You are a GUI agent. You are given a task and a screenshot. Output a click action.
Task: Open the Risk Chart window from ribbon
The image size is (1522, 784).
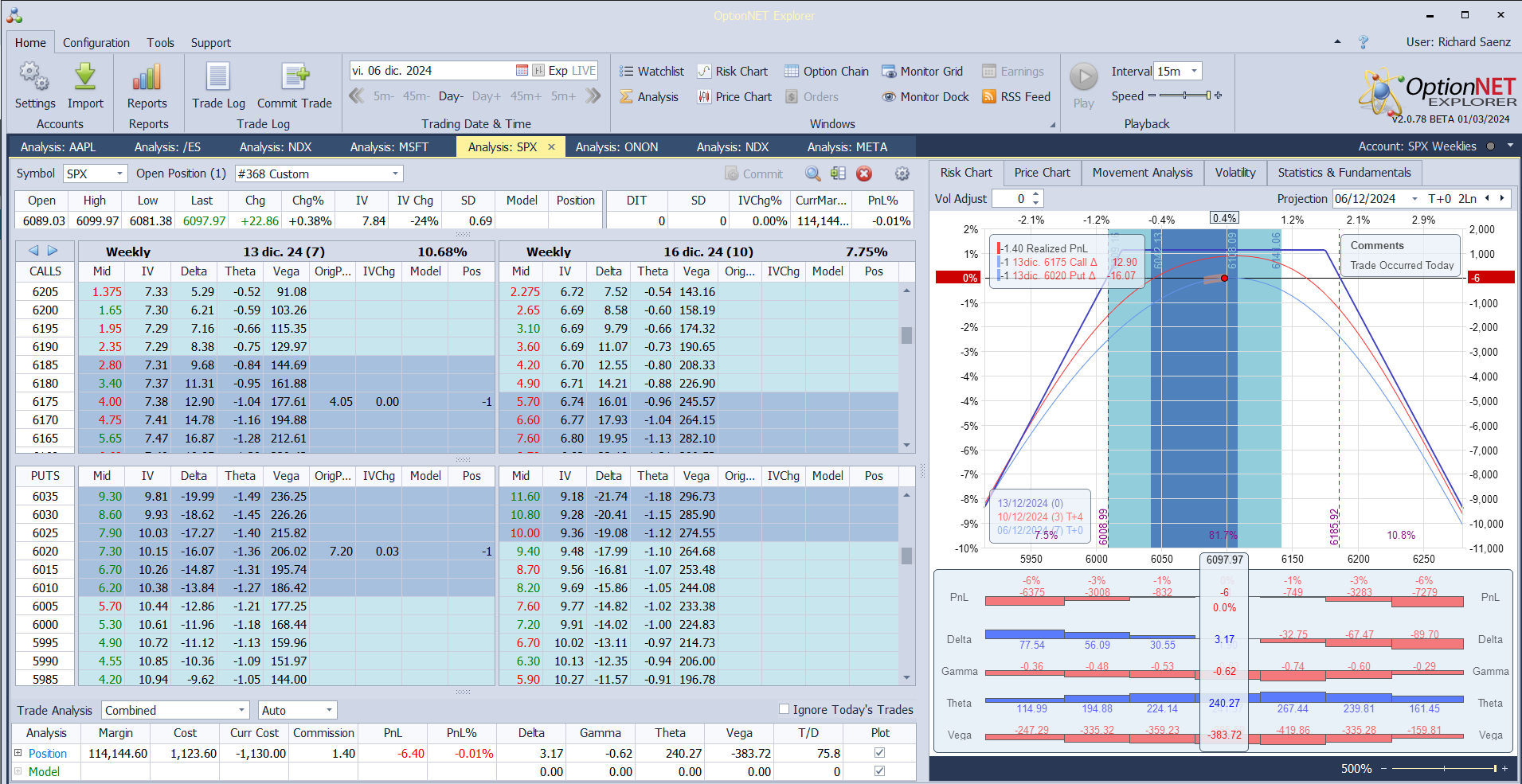click(733, 71)
